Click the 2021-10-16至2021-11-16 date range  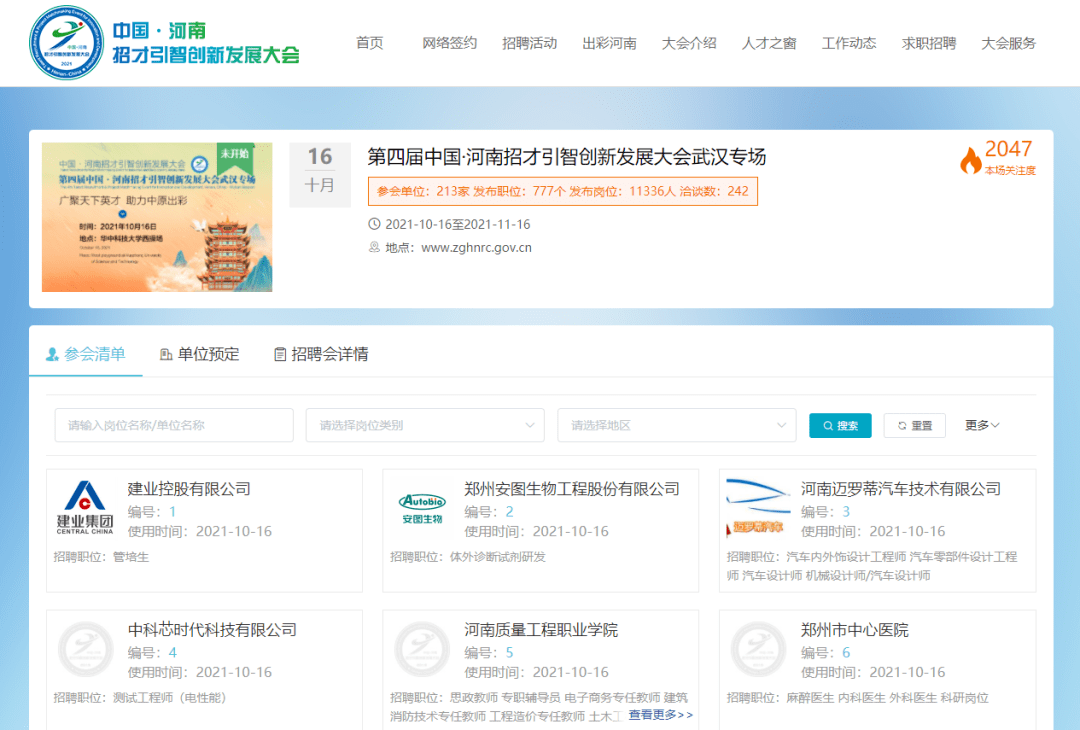(457, 225)
